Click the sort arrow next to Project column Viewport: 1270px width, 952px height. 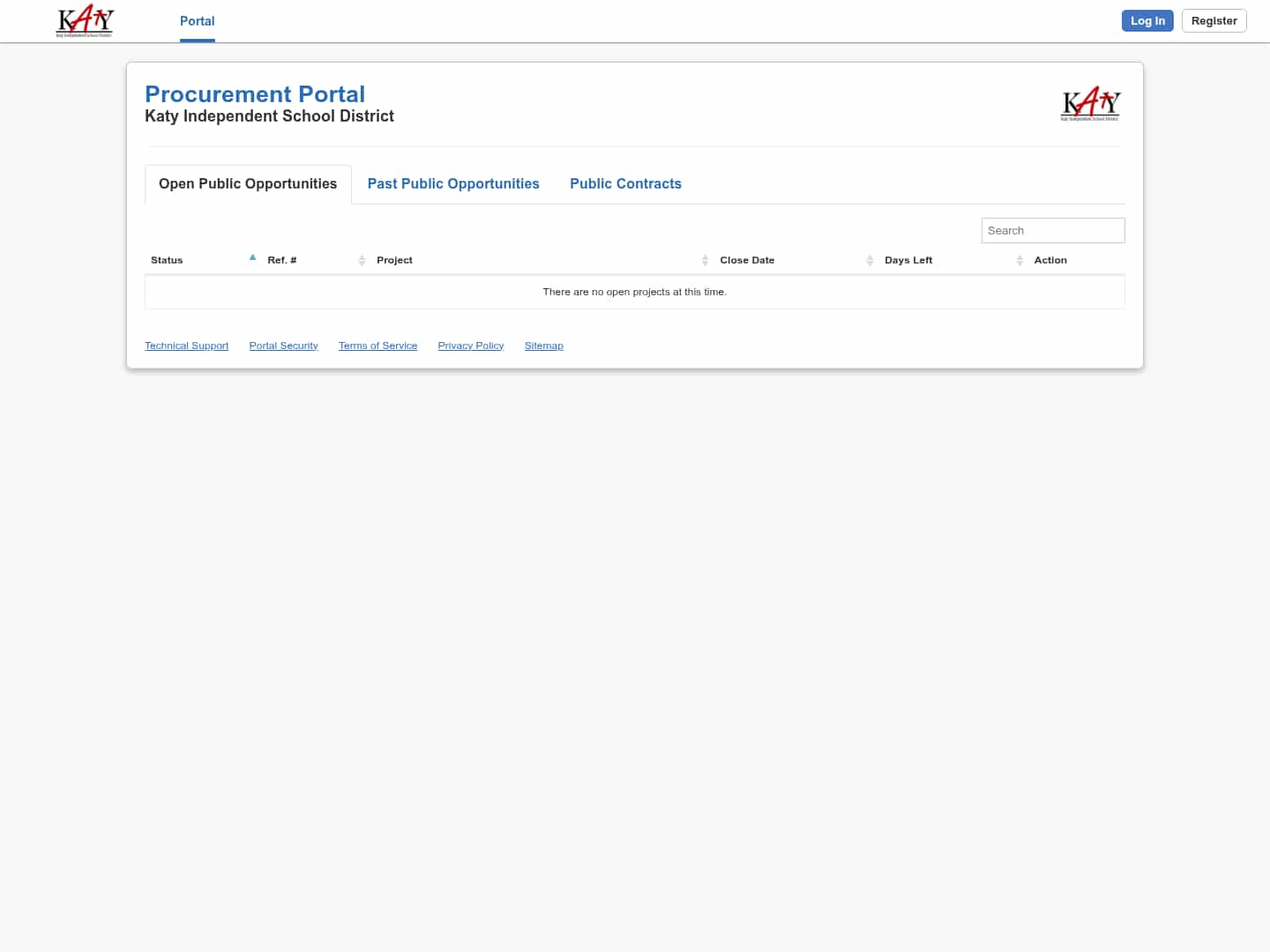click(x=705, y=260)
